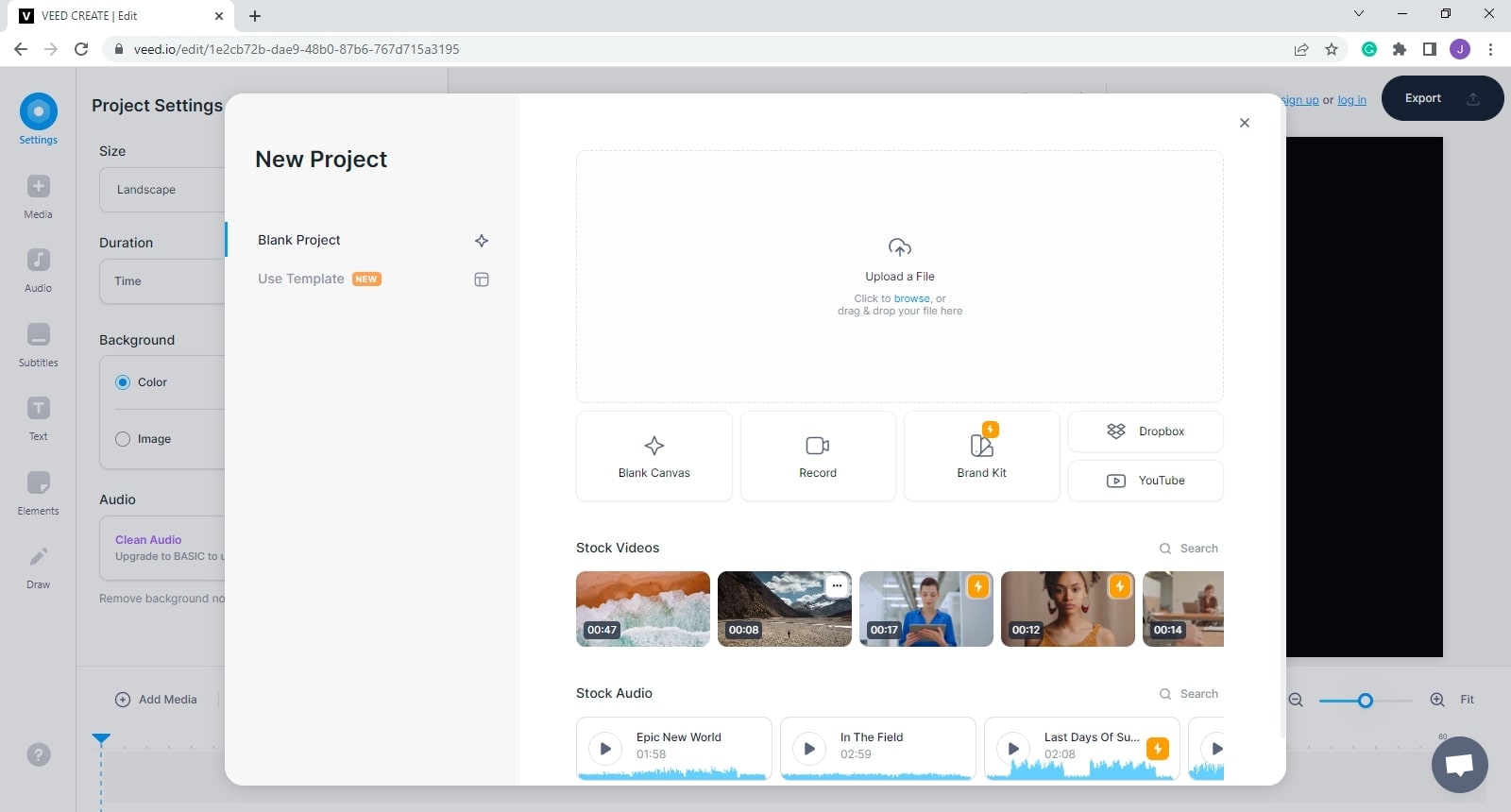Click Fit timeline button

click(1467, 700)
